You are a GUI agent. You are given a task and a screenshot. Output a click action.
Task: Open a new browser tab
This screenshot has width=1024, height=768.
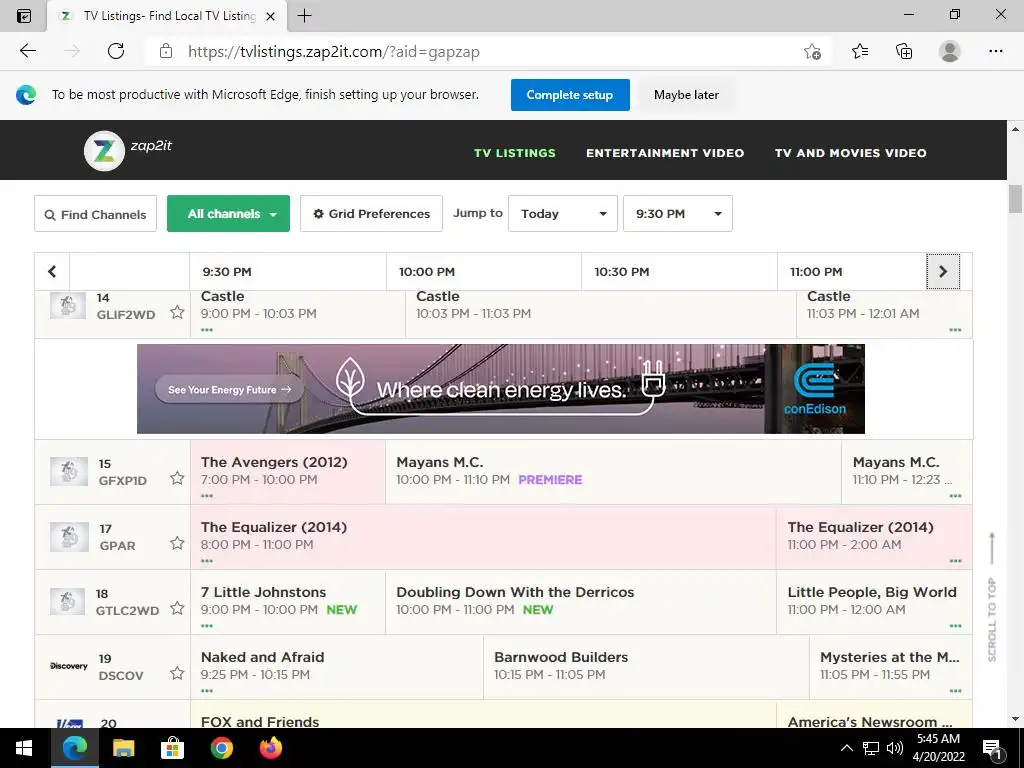tap(304, 16)
